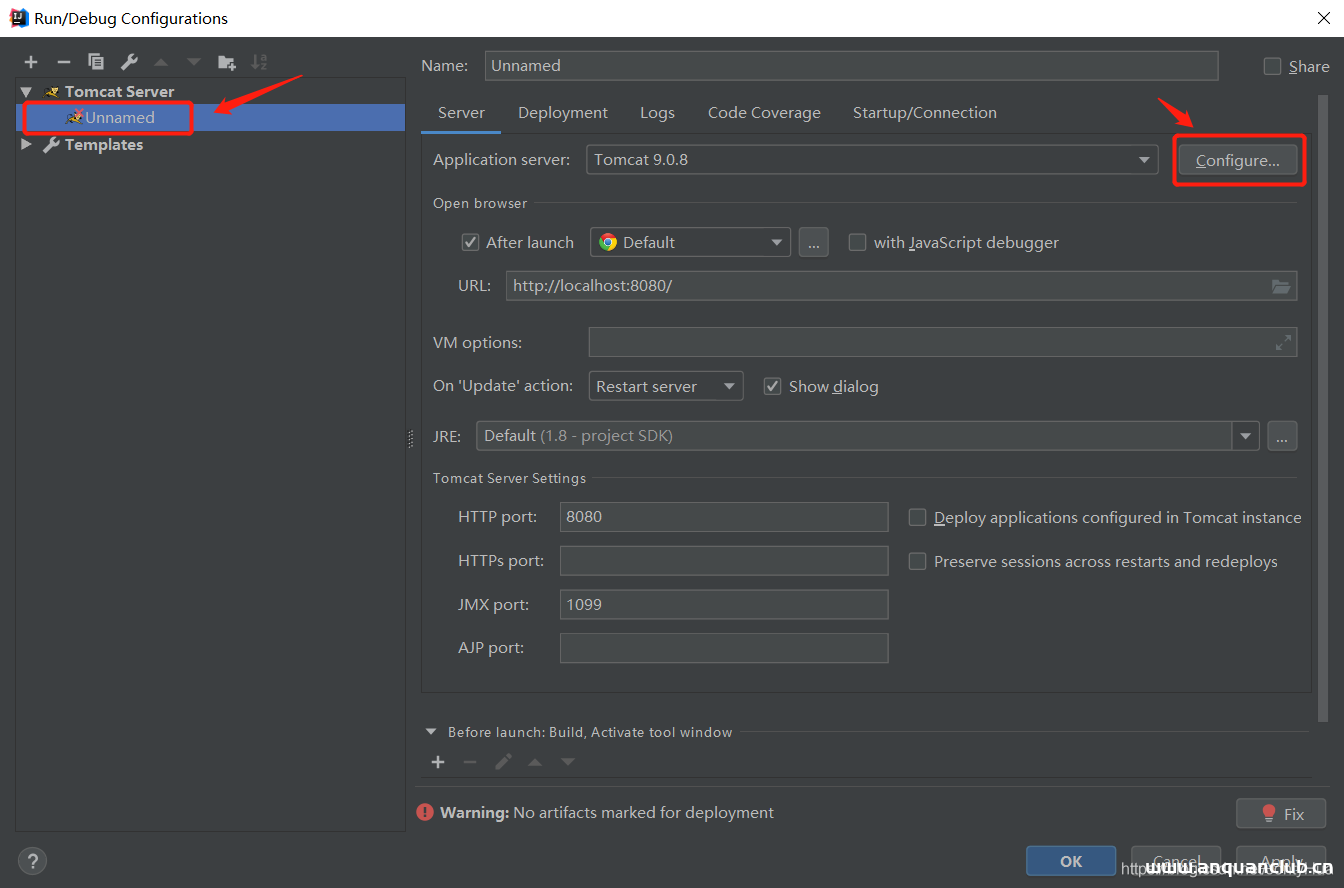Open the Code Coverage tab

coord(764,113)
